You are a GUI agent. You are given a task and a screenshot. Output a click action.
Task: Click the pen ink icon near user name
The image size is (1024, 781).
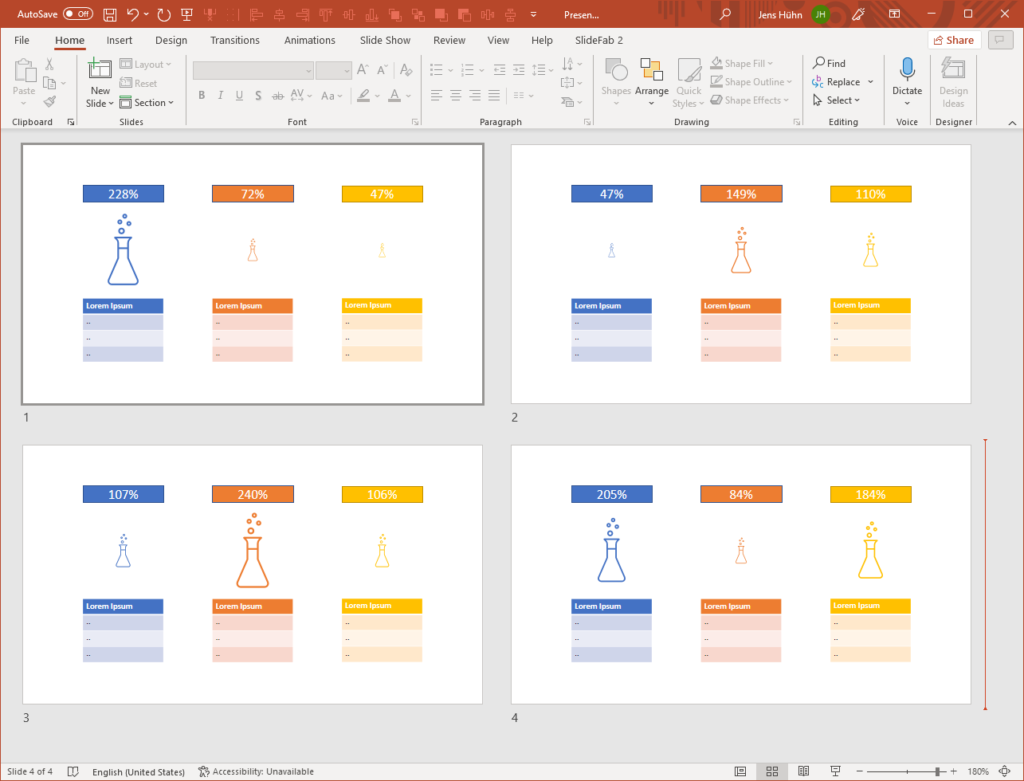[x=859, y=14]
